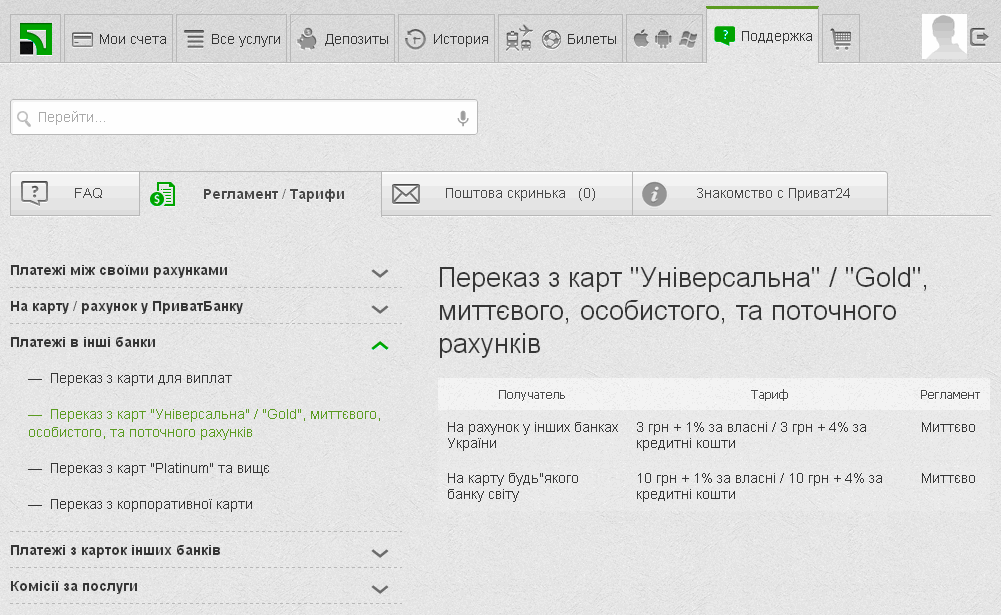Open mobile apps platforms icon tab
Viewport: 1001px width, 615px height.
(x=663, y=39)
